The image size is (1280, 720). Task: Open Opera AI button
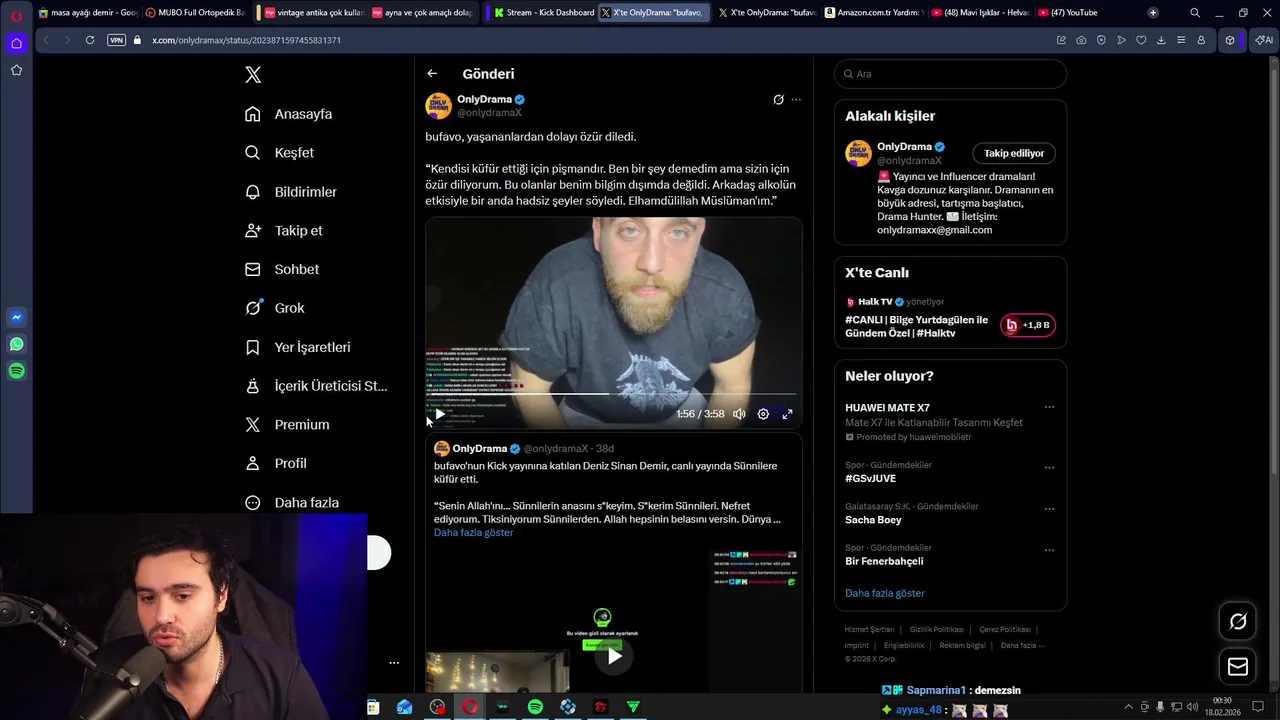click(1264, 40)
